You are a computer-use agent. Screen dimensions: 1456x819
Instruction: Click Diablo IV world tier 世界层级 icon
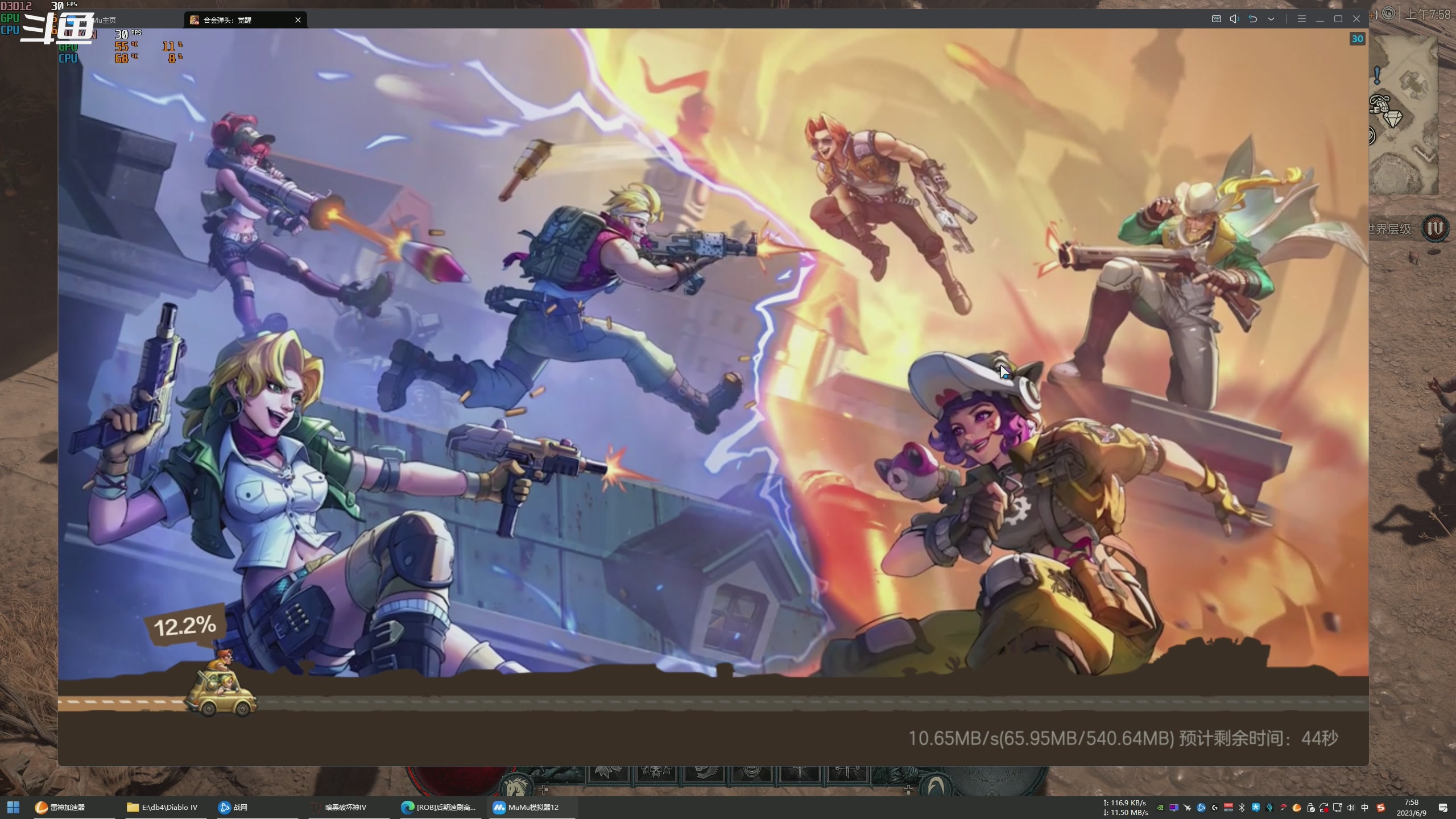pos(1435,229)
